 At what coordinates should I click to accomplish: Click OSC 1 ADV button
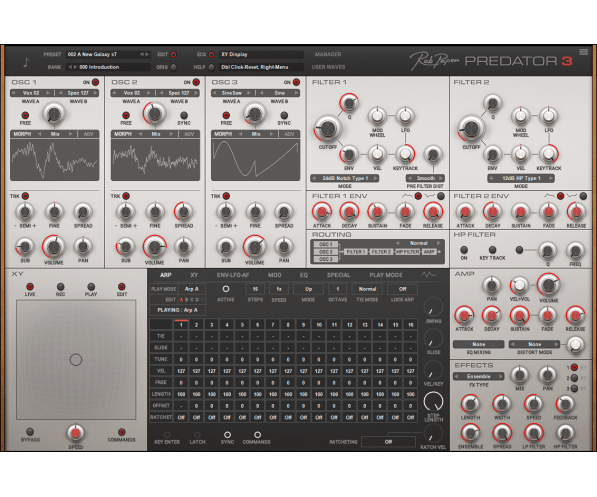88,134
